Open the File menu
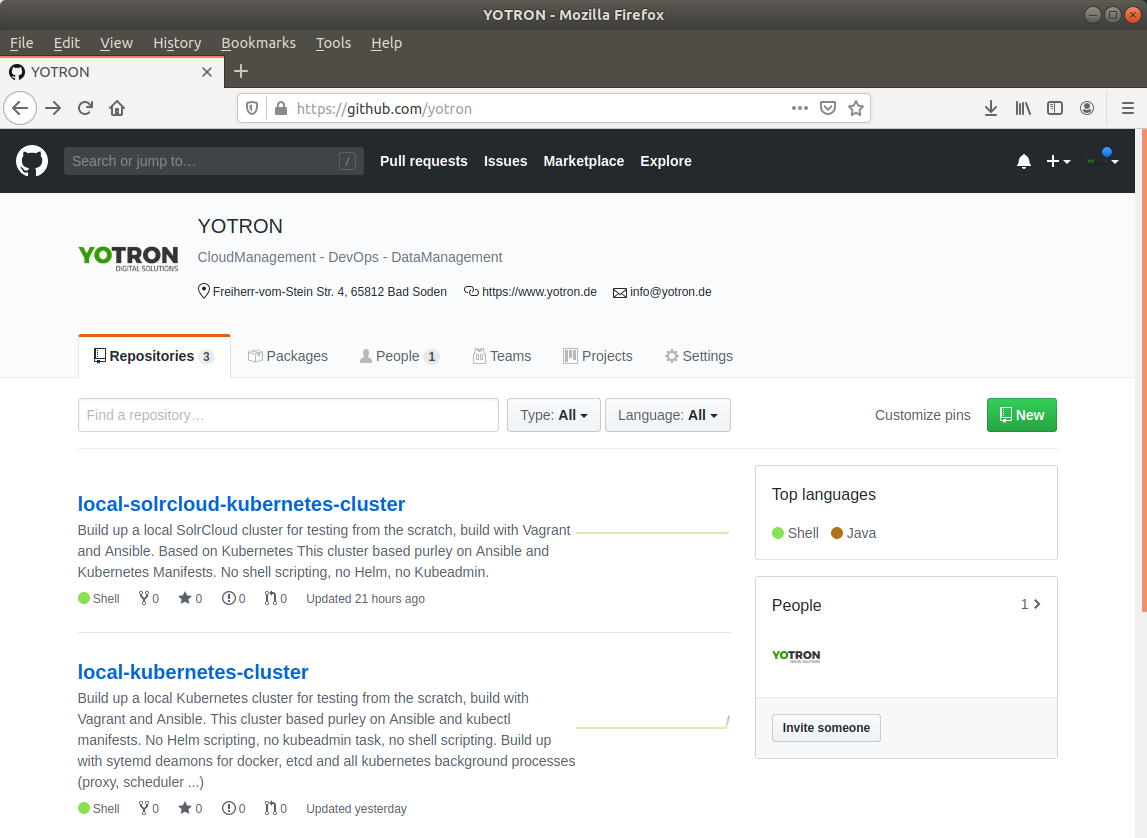 21,42
